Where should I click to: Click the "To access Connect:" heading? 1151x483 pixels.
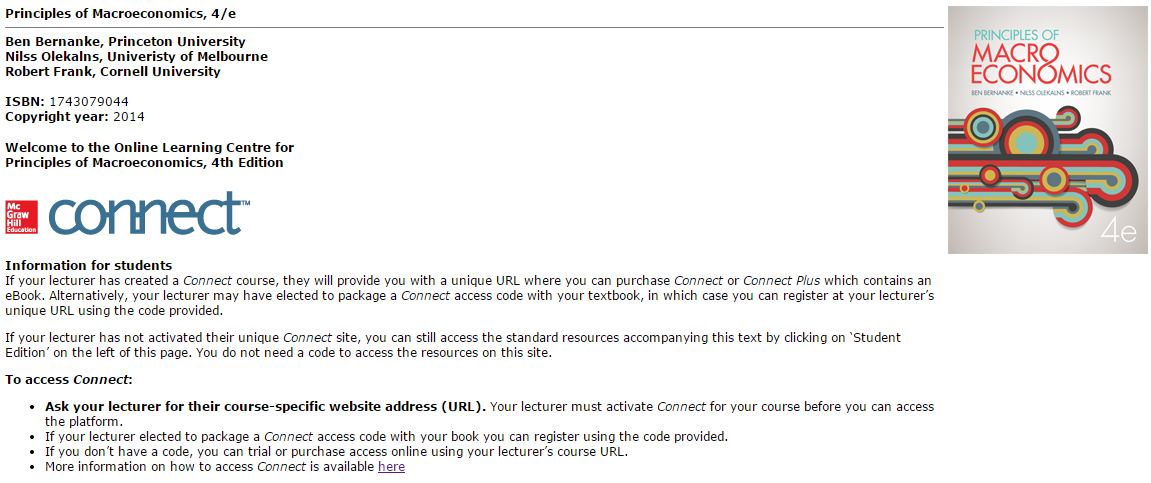[x=69, y=380]
